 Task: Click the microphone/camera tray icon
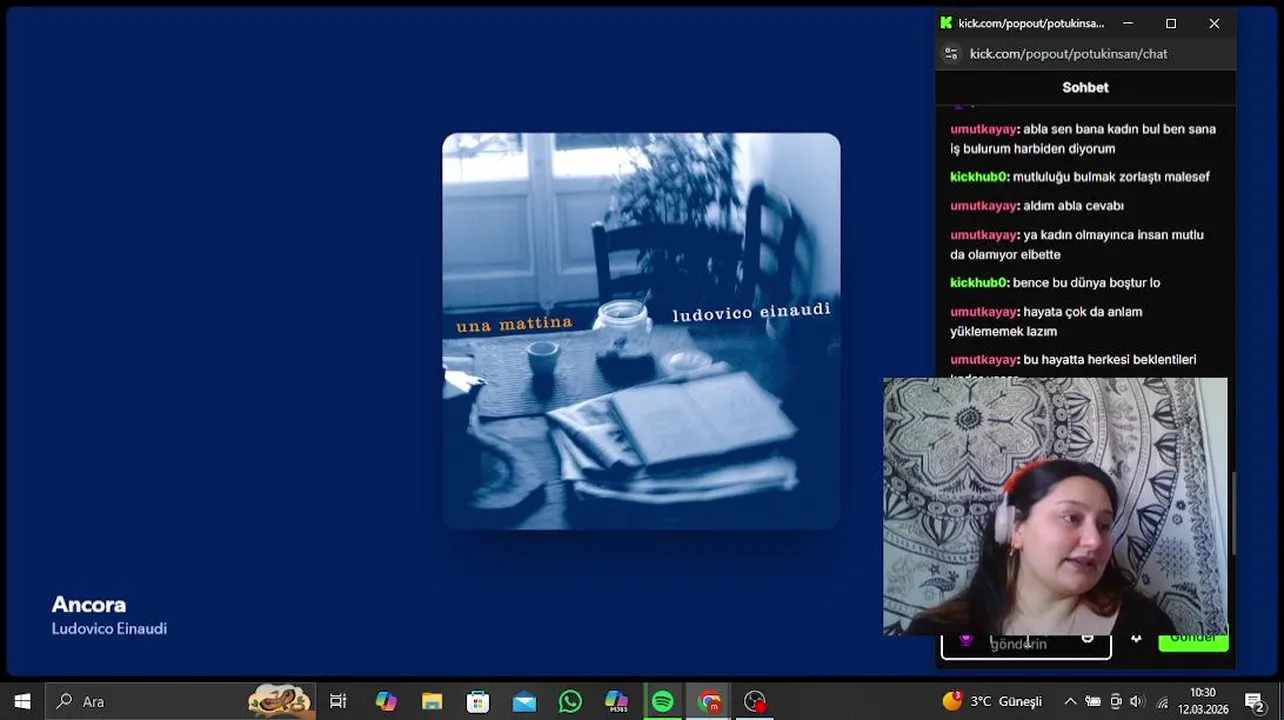[x=1116, y=701]
